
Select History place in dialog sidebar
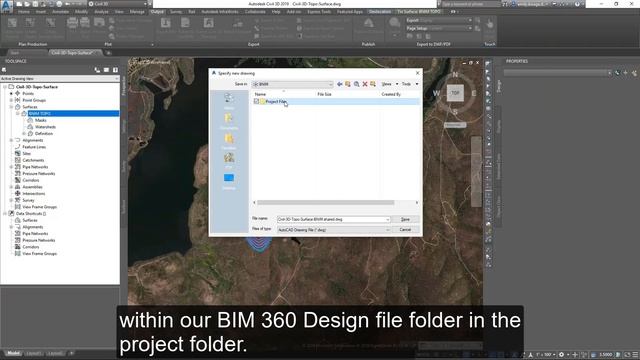pos(229,101)
